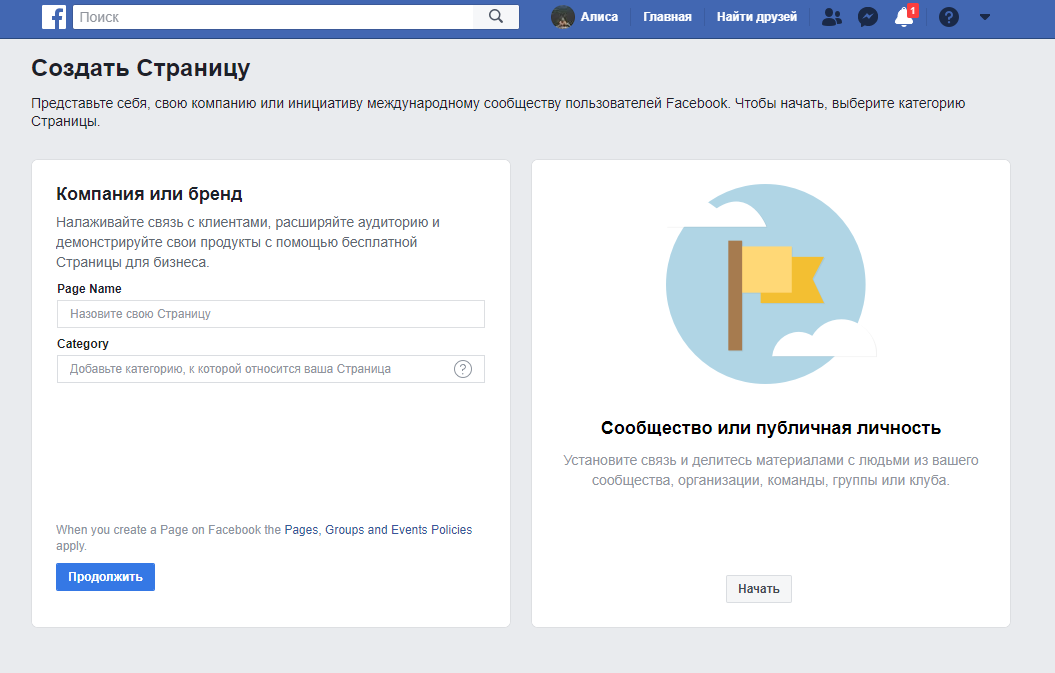The image size is (1055, 673).
Task: Click the flag illustration thumbnail
Action: [x=771, y=284]
